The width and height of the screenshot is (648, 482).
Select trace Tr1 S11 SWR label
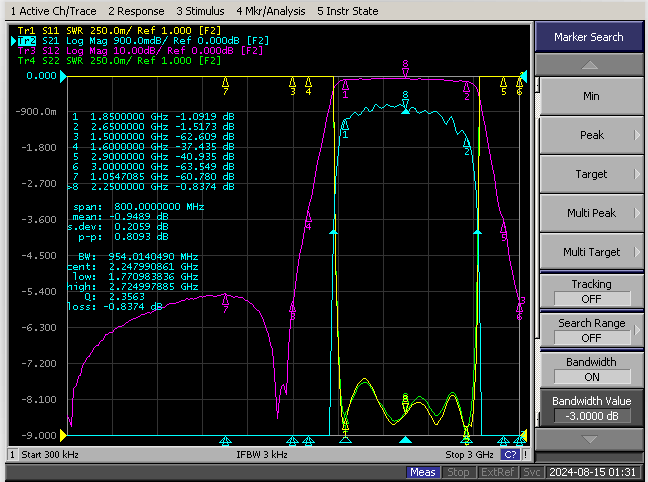119,31
